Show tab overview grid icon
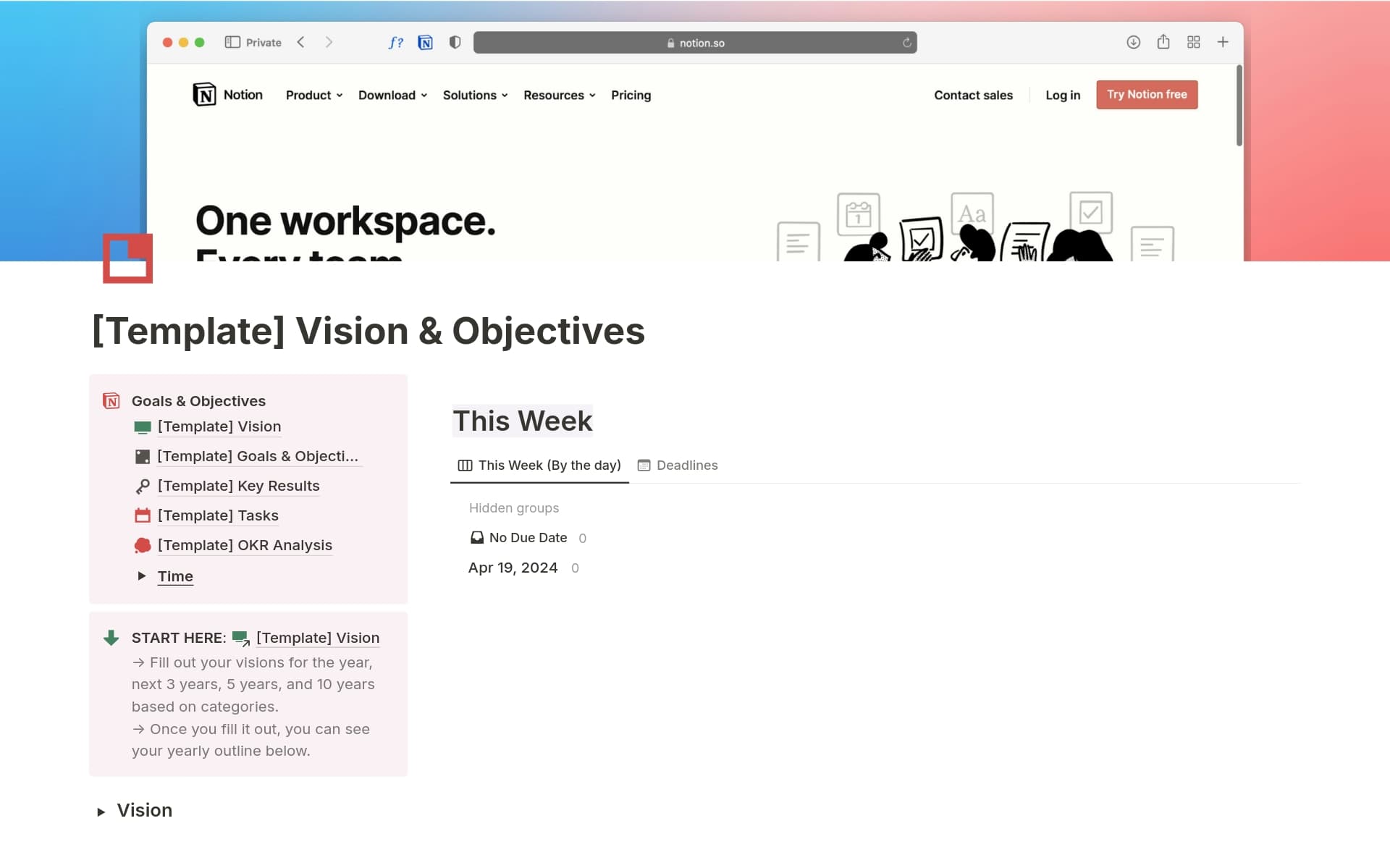This screenshot has height=868, width=1390. 1193,43
